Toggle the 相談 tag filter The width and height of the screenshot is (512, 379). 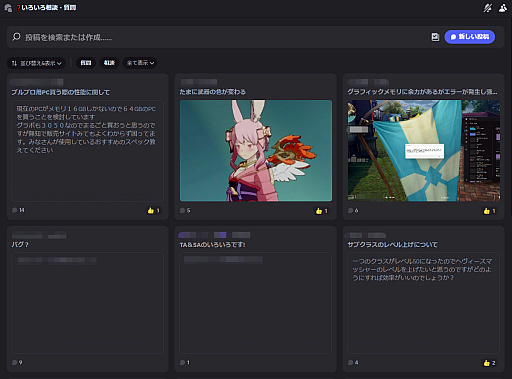(109, 63)
